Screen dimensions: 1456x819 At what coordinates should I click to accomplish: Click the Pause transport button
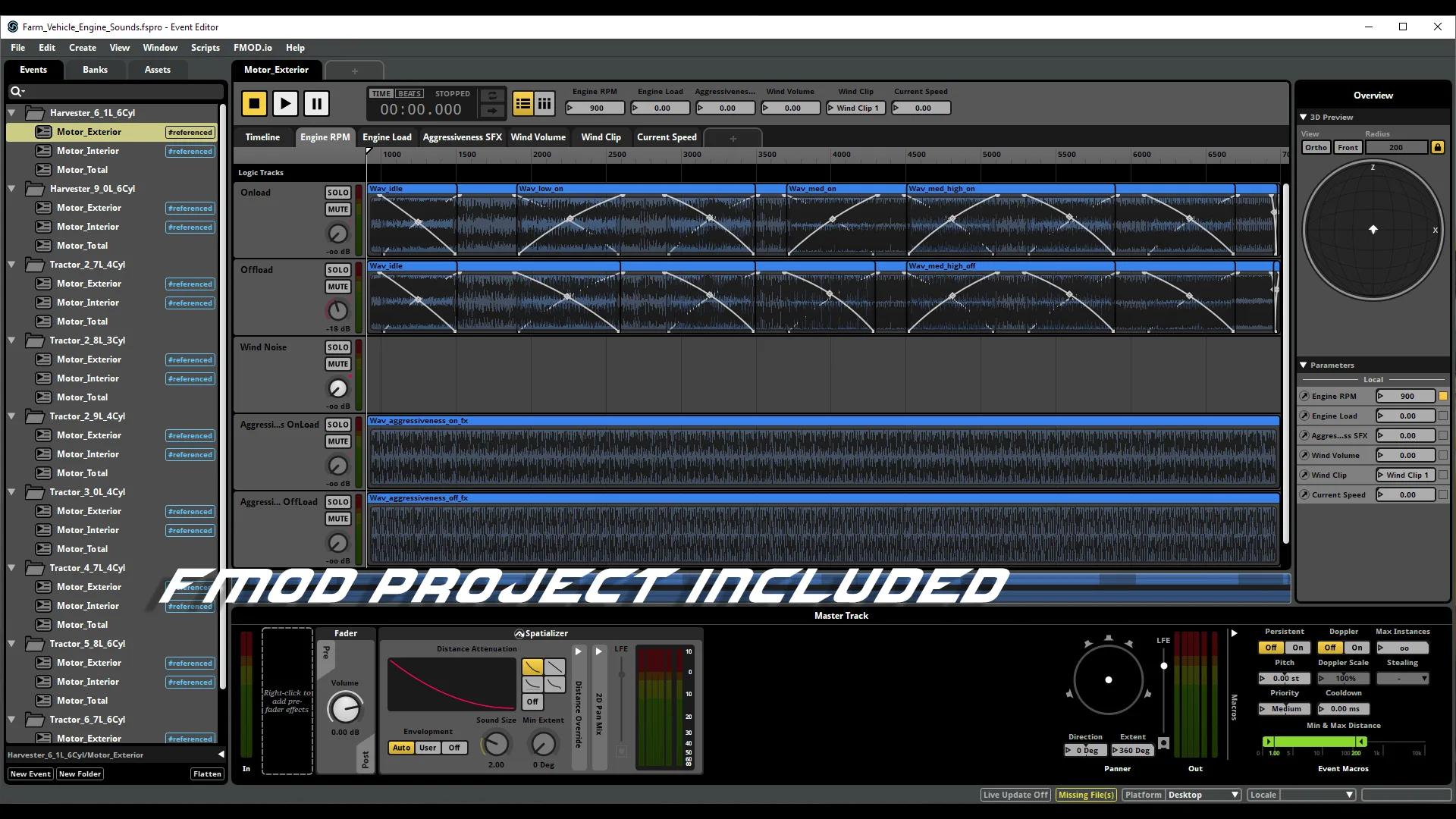(x=316, y=103)
